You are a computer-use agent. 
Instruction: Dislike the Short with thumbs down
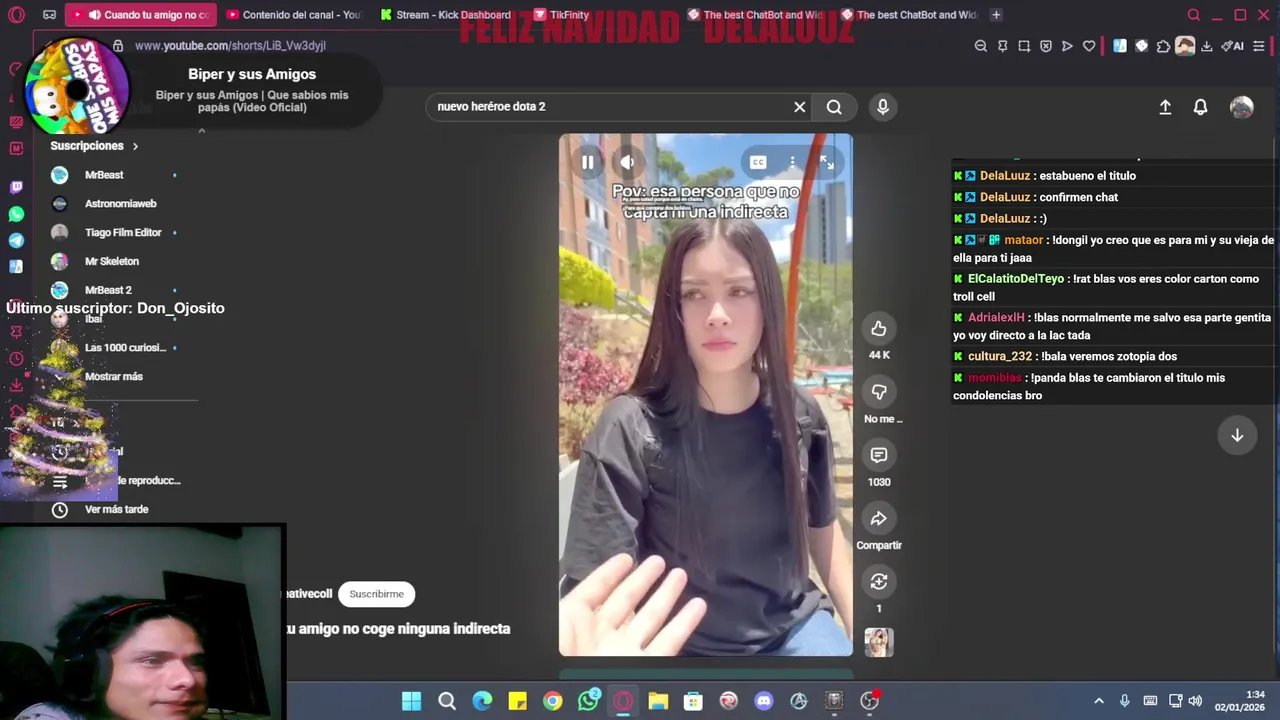pos(879,392)
